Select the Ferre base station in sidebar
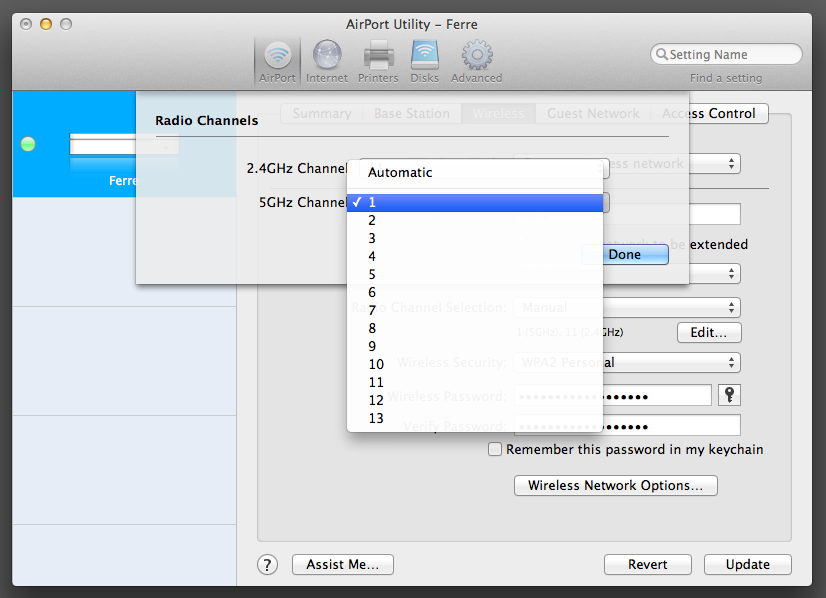 (x=124, y=144)
